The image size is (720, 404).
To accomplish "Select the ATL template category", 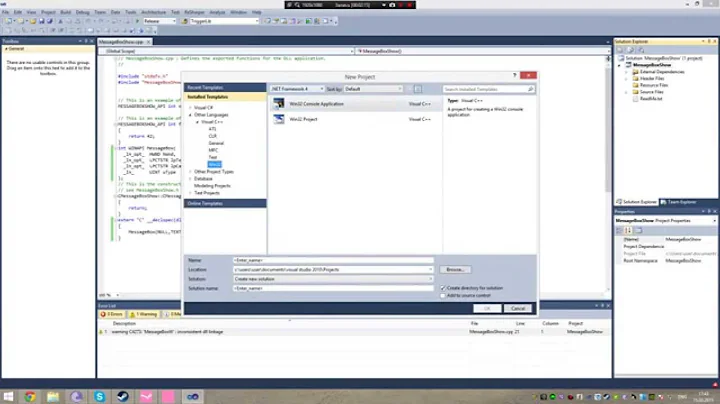I will click(212, 129).
